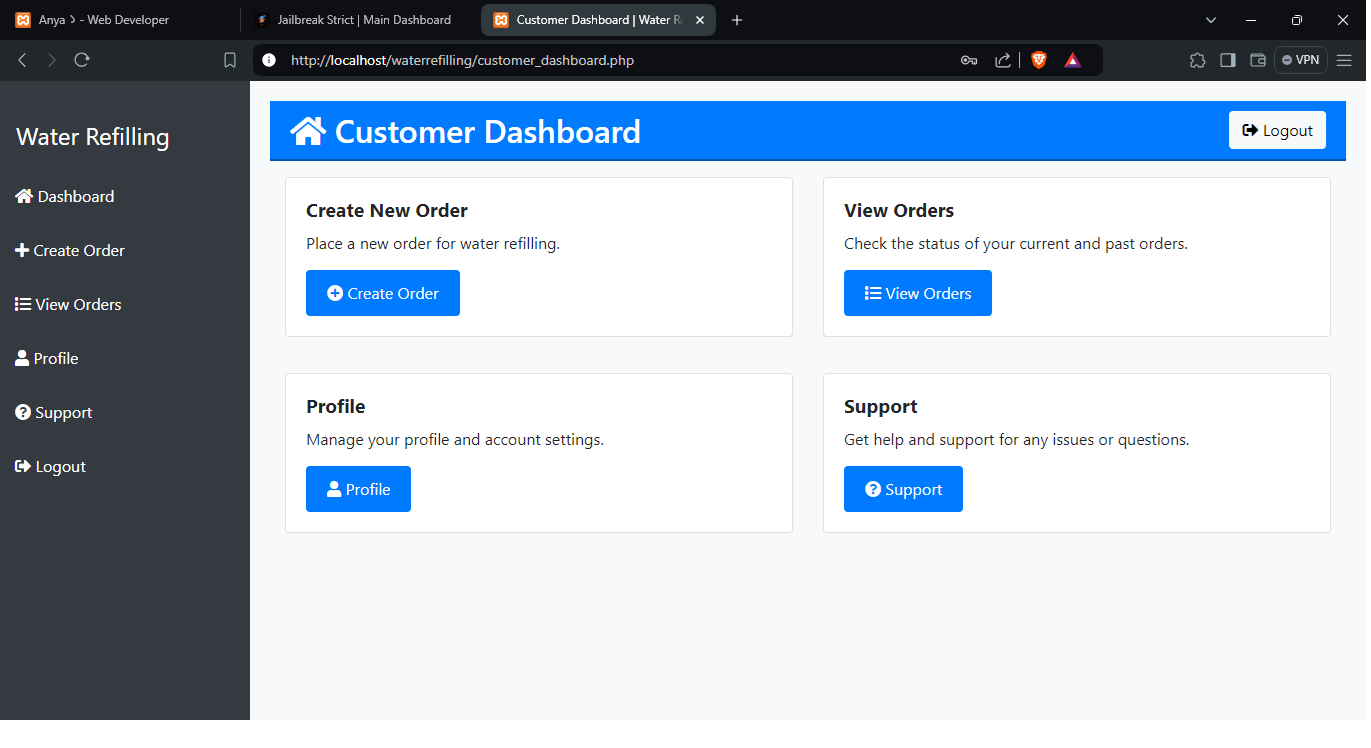This screenshot has width=1371, height=748.
Task: Expand the tab search dropdown arrow
Action: pos(1211,20)
